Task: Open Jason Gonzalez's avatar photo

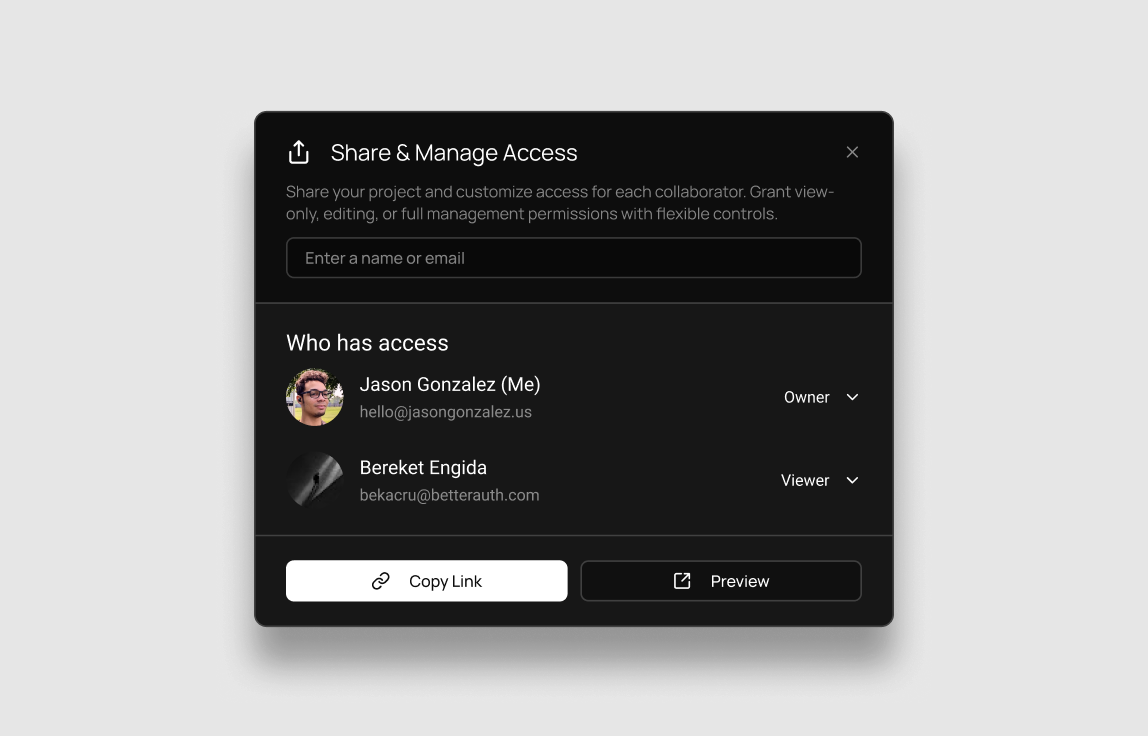Action: tap(315, 397)
